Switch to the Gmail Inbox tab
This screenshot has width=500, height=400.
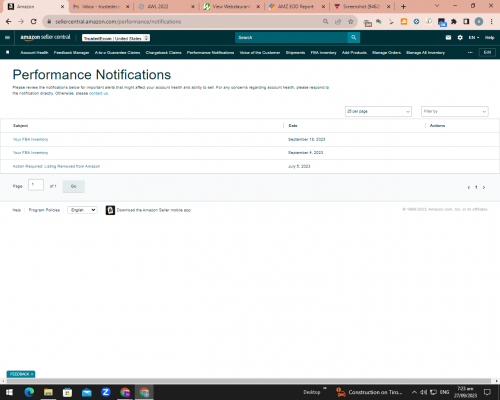[101, 6]
